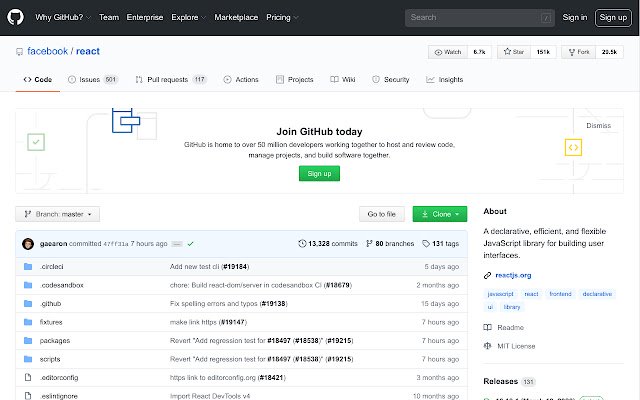Switch to the Insights tab
The image size is (640, 400).
click(x=444, y=80)
